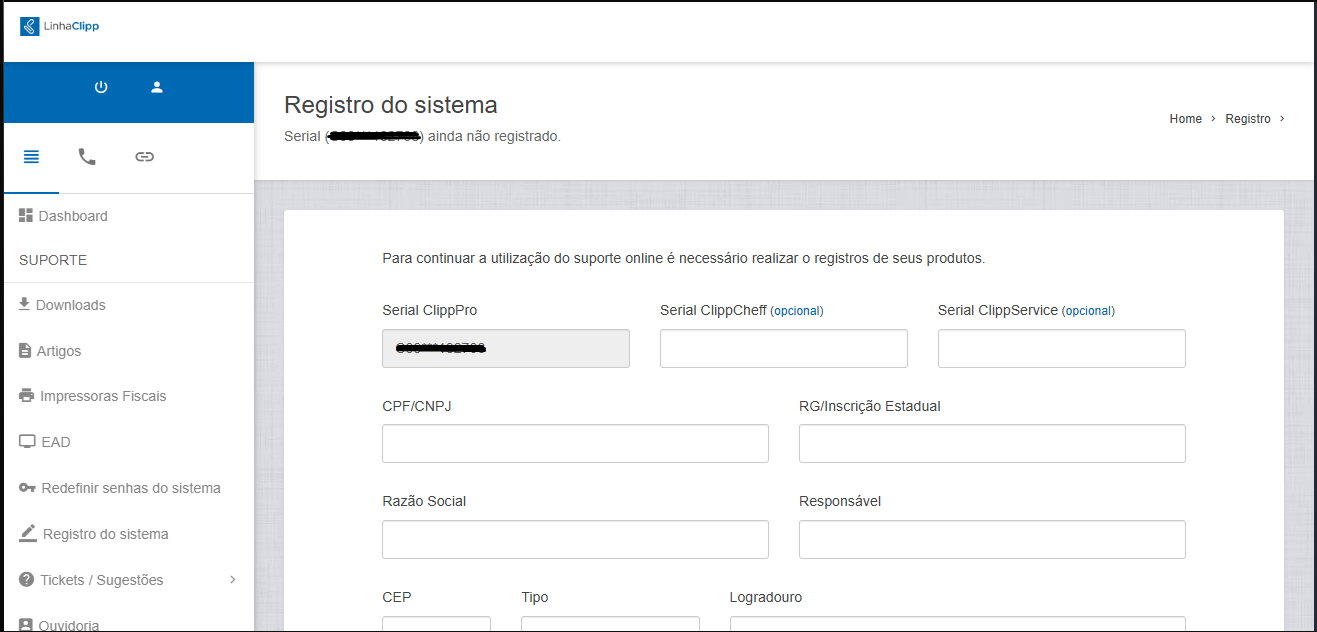Select the phone contact tab icon
Image resolution: width=1317 pixels, height=632 pixels.
click(x=87, y=157)
